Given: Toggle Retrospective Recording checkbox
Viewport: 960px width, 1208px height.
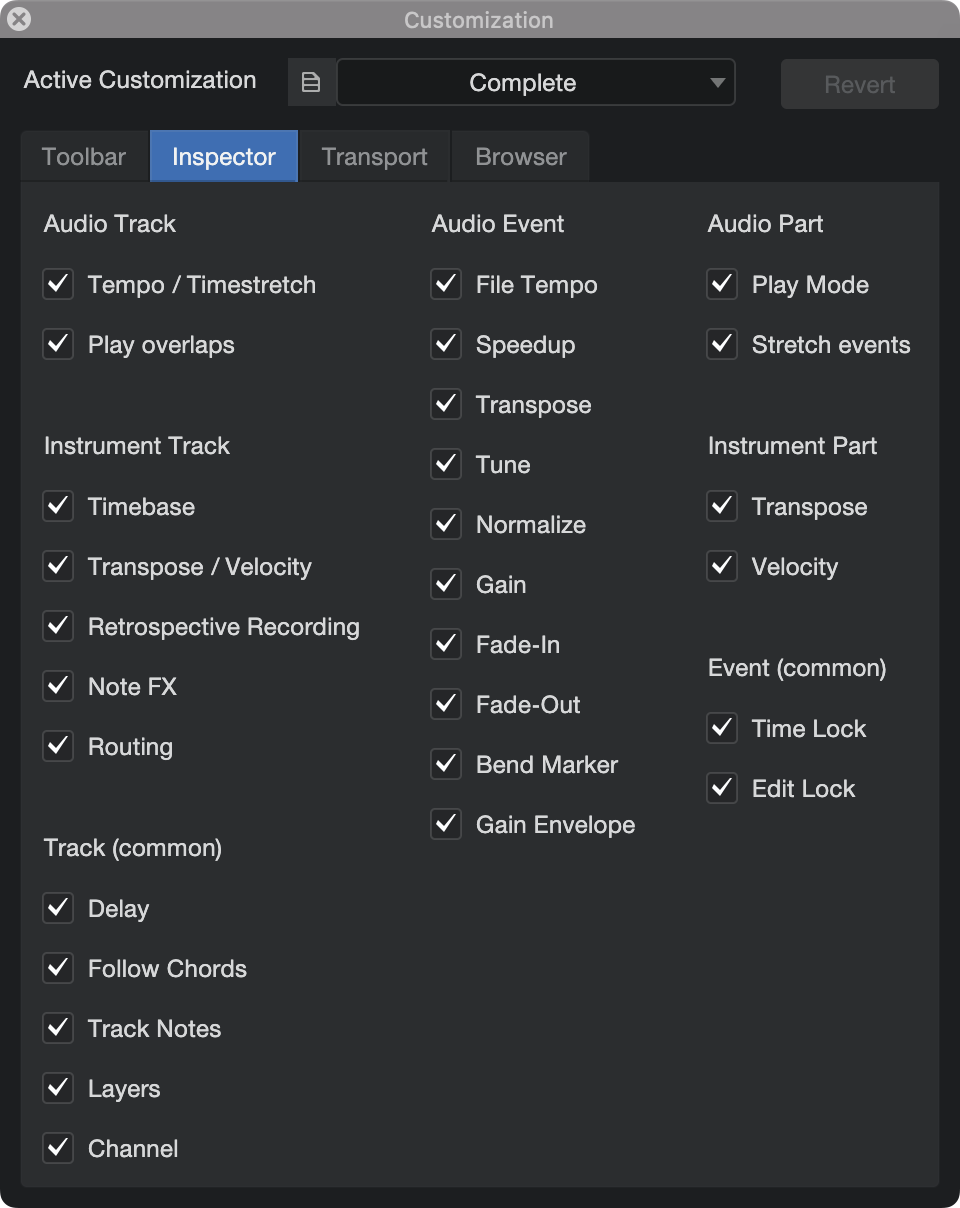Looking at the screenshot, I should tap(58, 627).
